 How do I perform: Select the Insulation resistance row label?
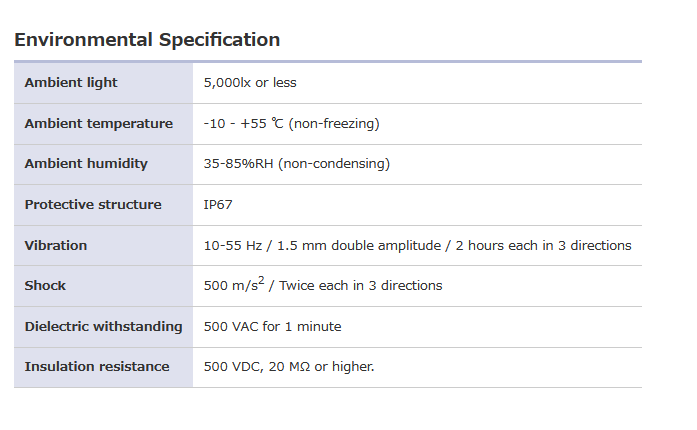pos(97,367)
